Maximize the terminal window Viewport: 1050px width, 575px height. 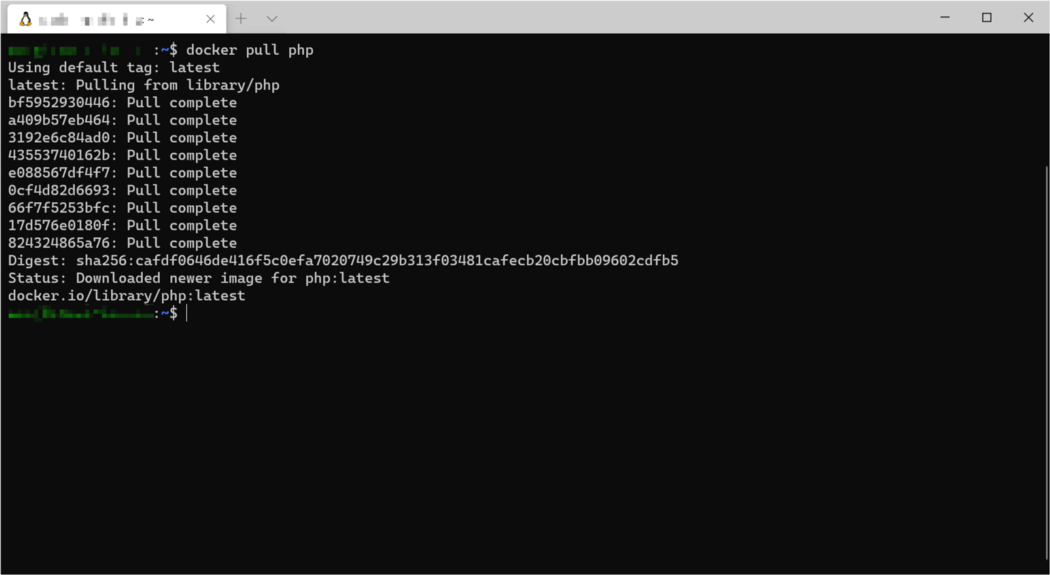[986, 17]
